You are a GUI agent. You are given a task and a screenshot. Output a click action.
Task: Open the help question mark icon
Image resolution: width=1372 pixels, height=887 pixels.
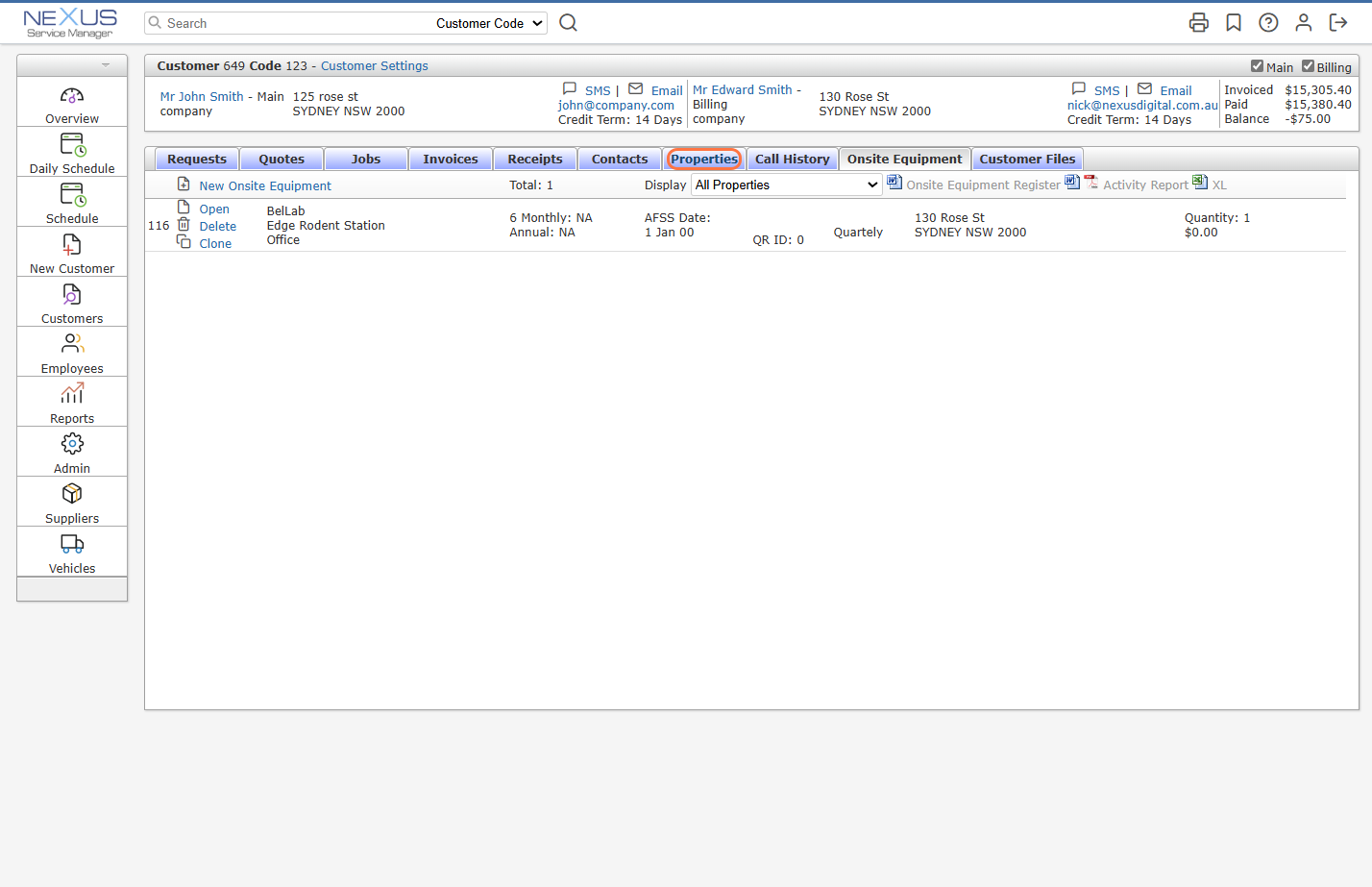point(1268,22)
